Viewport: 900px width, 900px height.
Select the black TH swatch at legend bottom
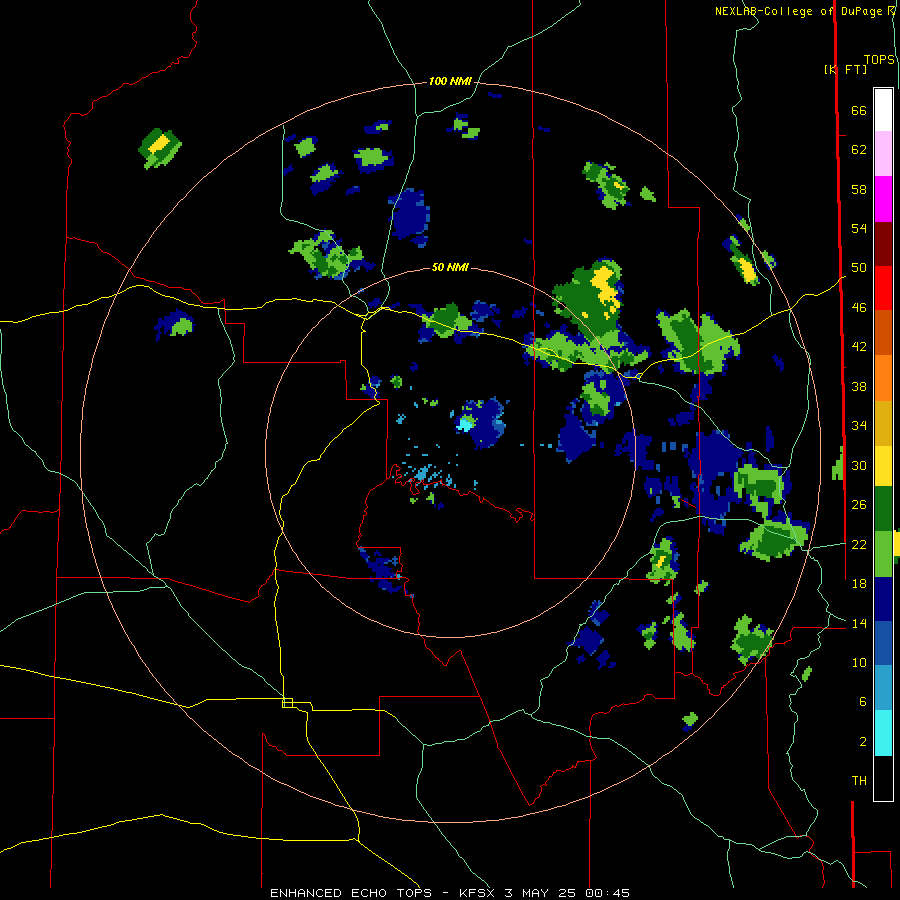[x=883, y=778]
